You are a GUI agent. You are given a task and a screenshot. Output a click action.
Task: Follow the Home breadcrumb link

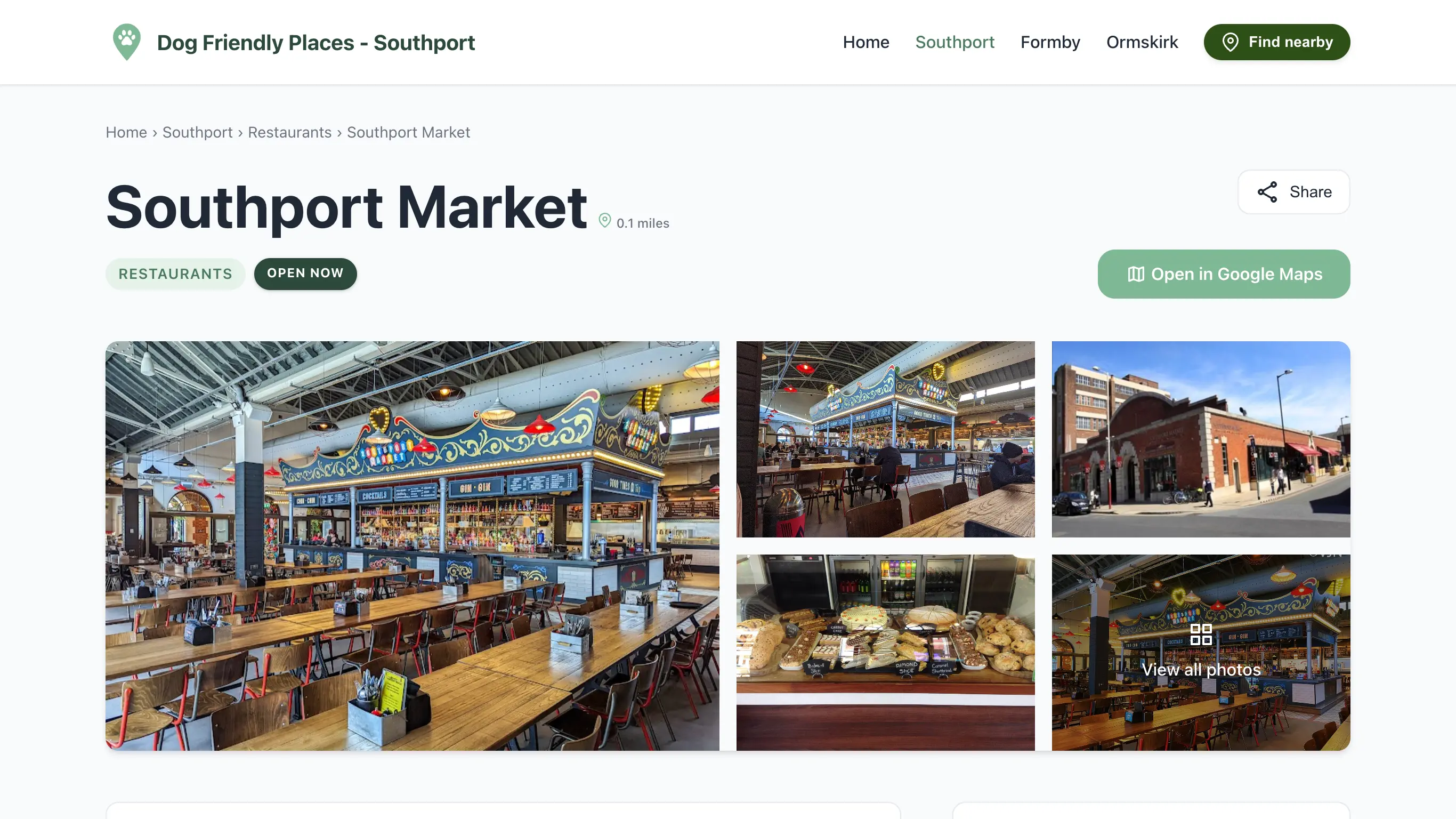point(126,132)
